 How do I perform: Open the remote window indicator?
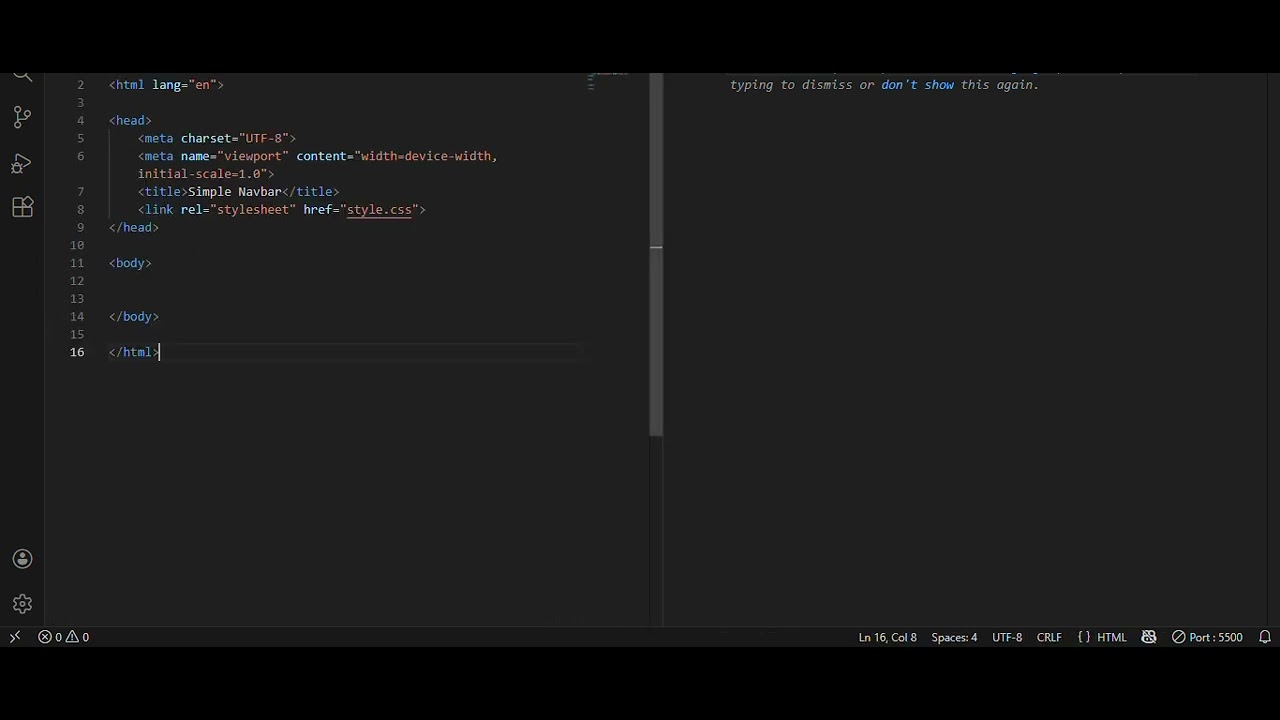pos(15,637)
